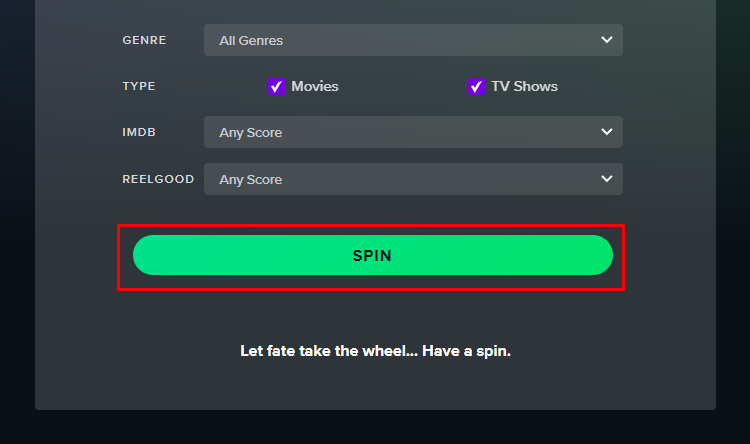
Task: Click 'Any Score' text in the IMDB field
Action: click(251, 133)
